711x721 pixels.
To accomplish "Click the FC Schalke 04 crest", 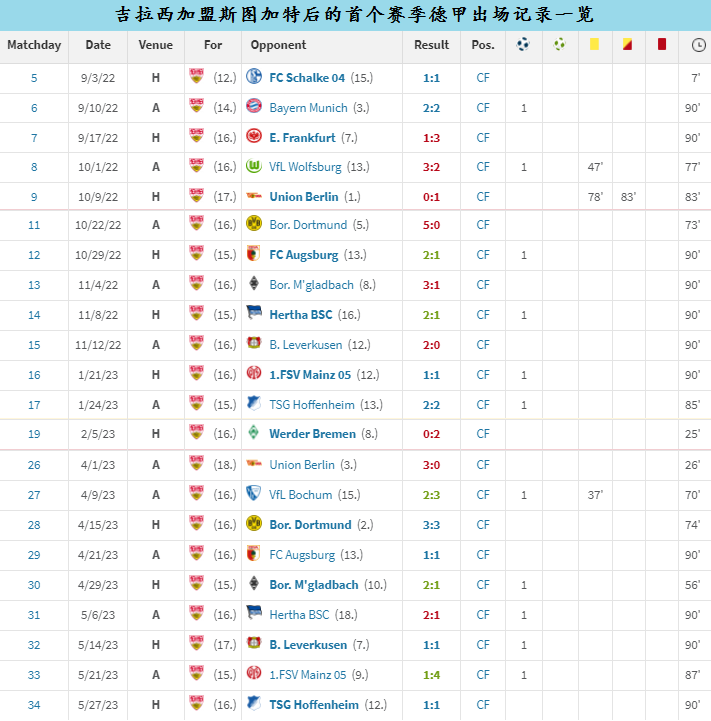I will [x=254, y=77].
